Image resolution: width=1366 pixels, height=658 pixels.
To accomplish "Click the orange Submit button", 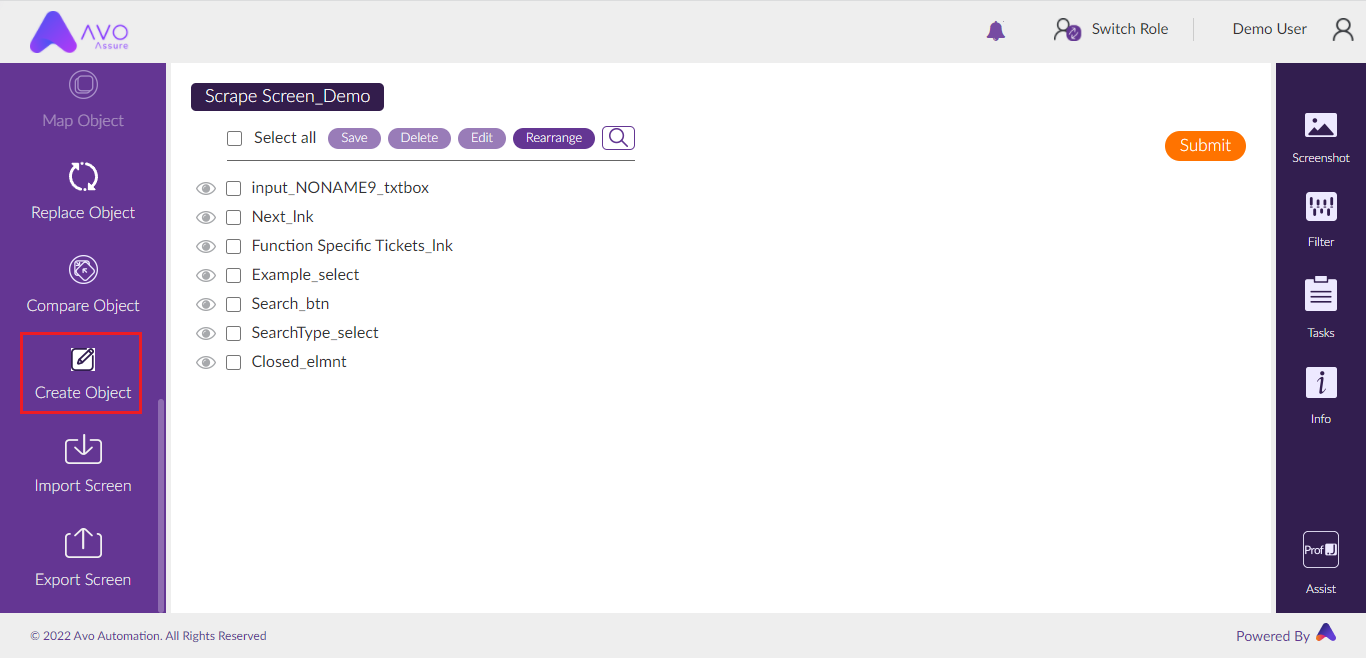I will tap(1205, 145).
